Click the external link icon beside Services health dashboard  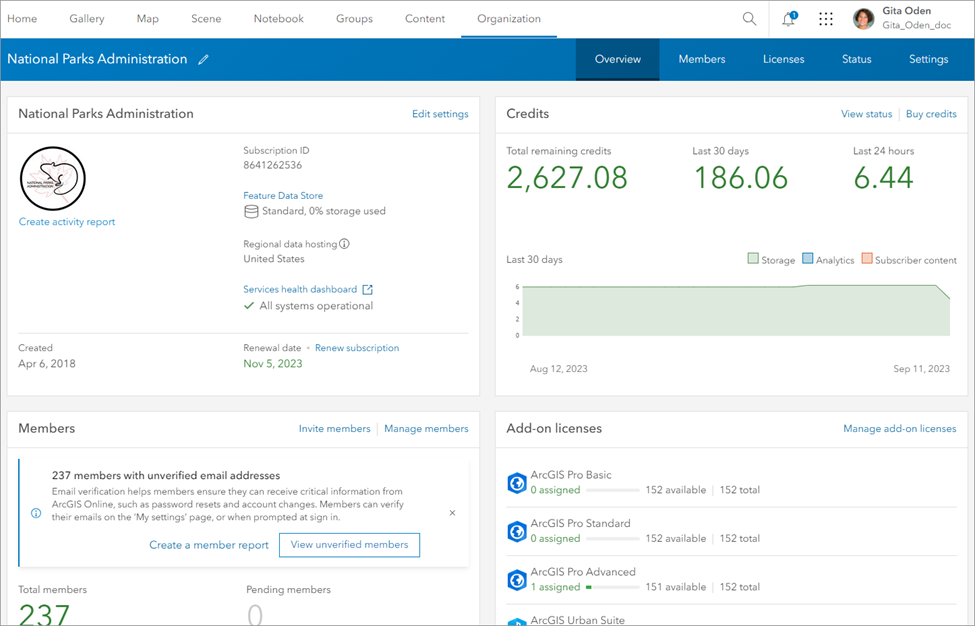click(x=367, y=290)
